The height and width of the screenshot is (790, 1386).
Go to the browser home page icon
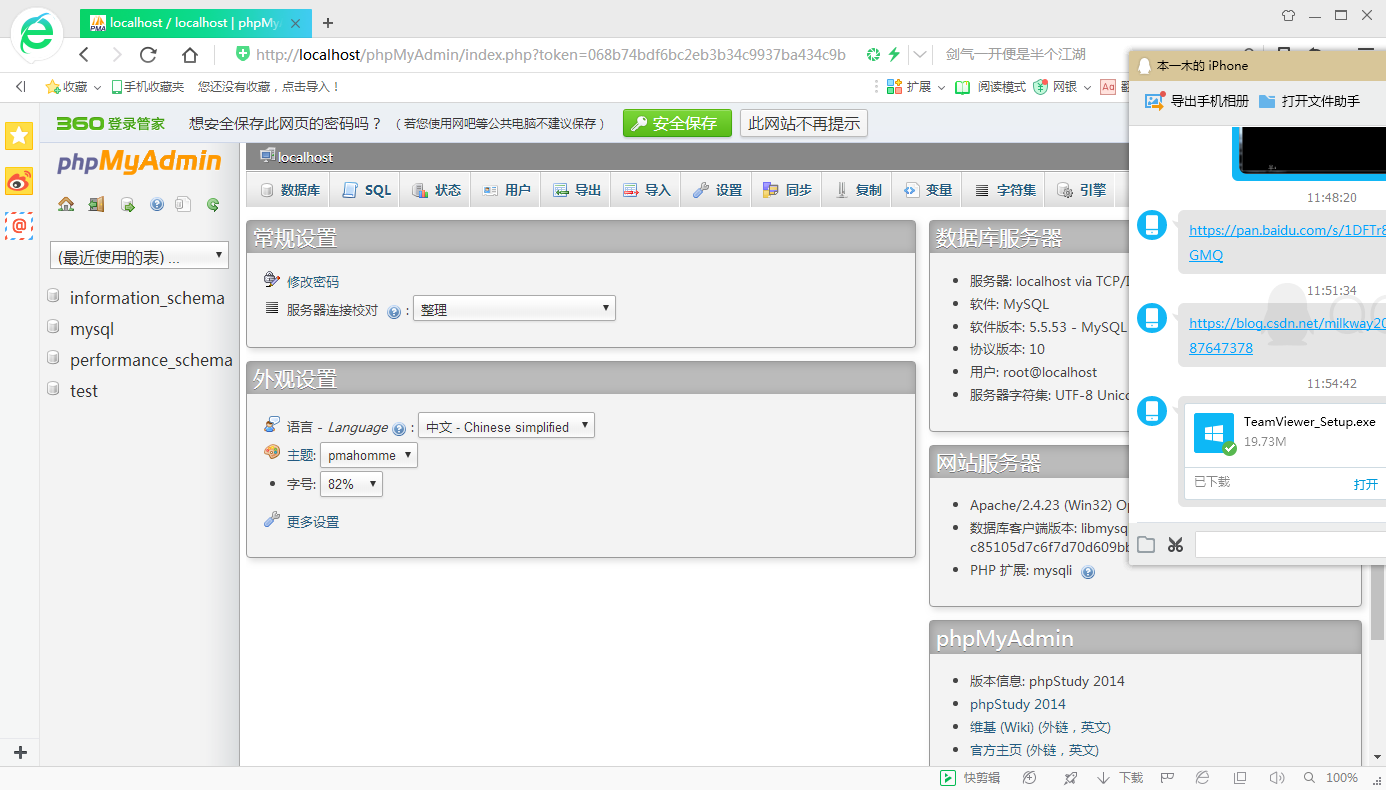190,55
